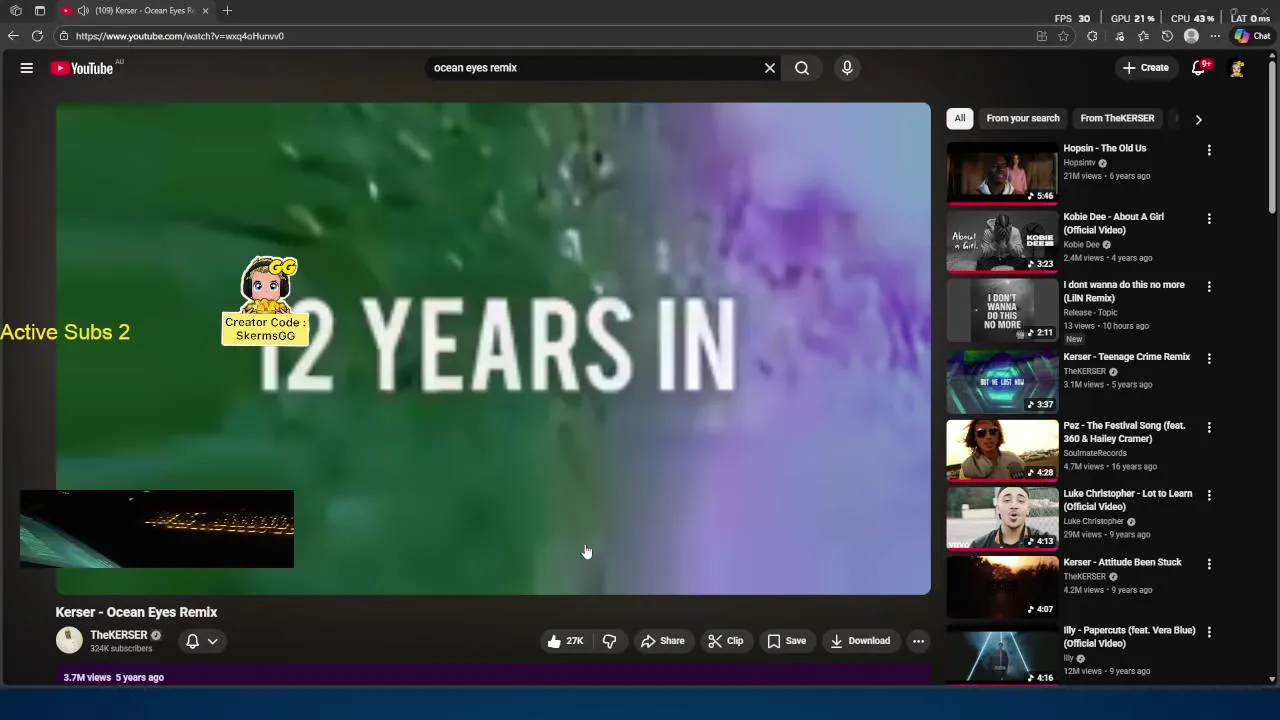Open browser Settings and more ellipsis
The image size is (1280, 720).
1215,36
